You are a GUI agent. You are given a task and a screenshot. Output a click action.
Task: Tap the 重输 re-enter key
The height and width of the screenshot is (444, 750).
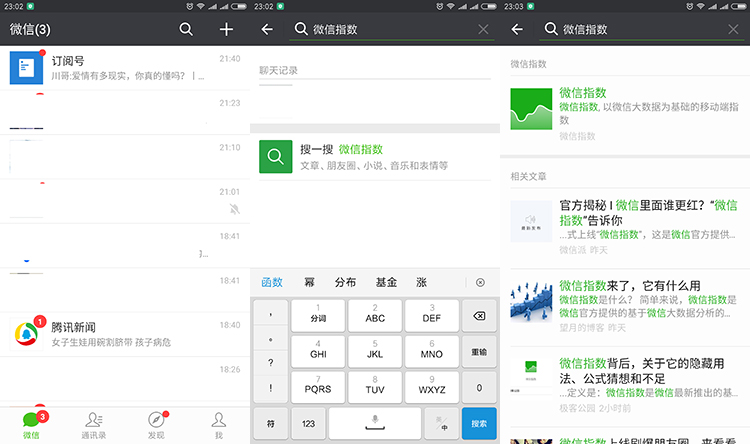[479, 352]
